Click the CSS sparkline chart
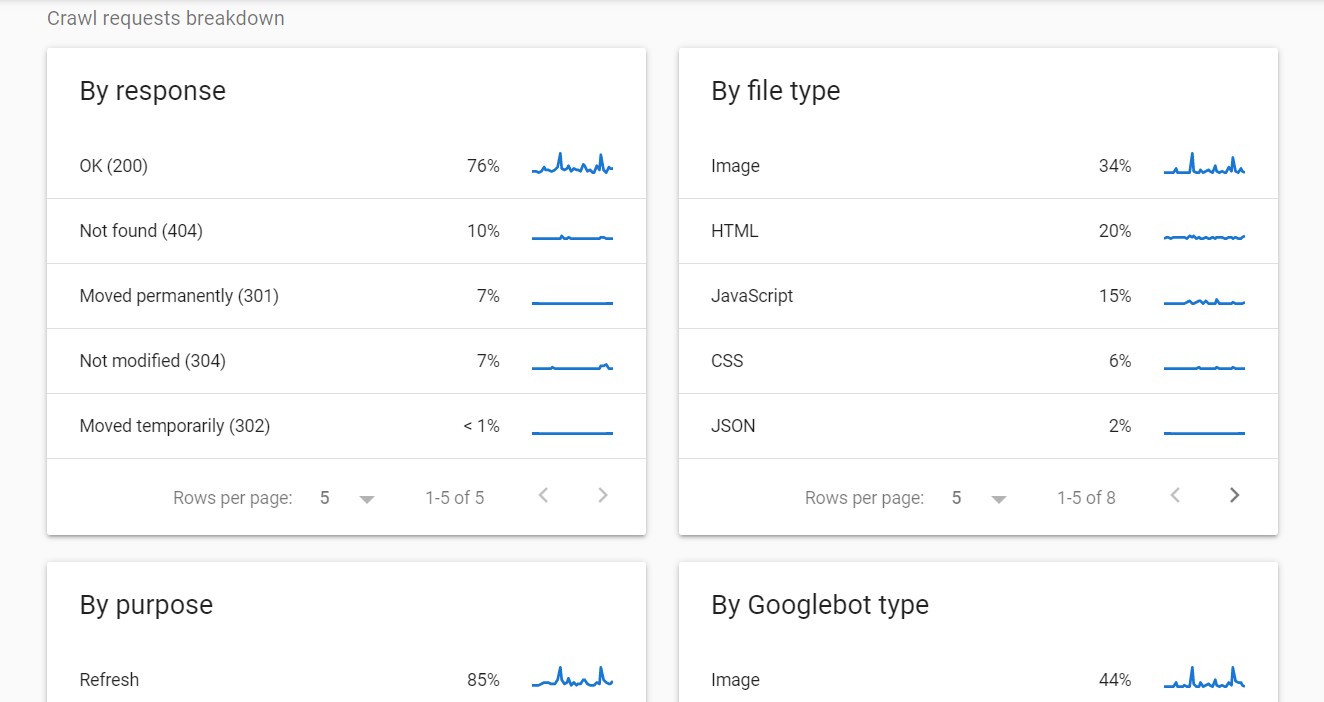Screen dimensions: 1324x702 coord(1204,363)
